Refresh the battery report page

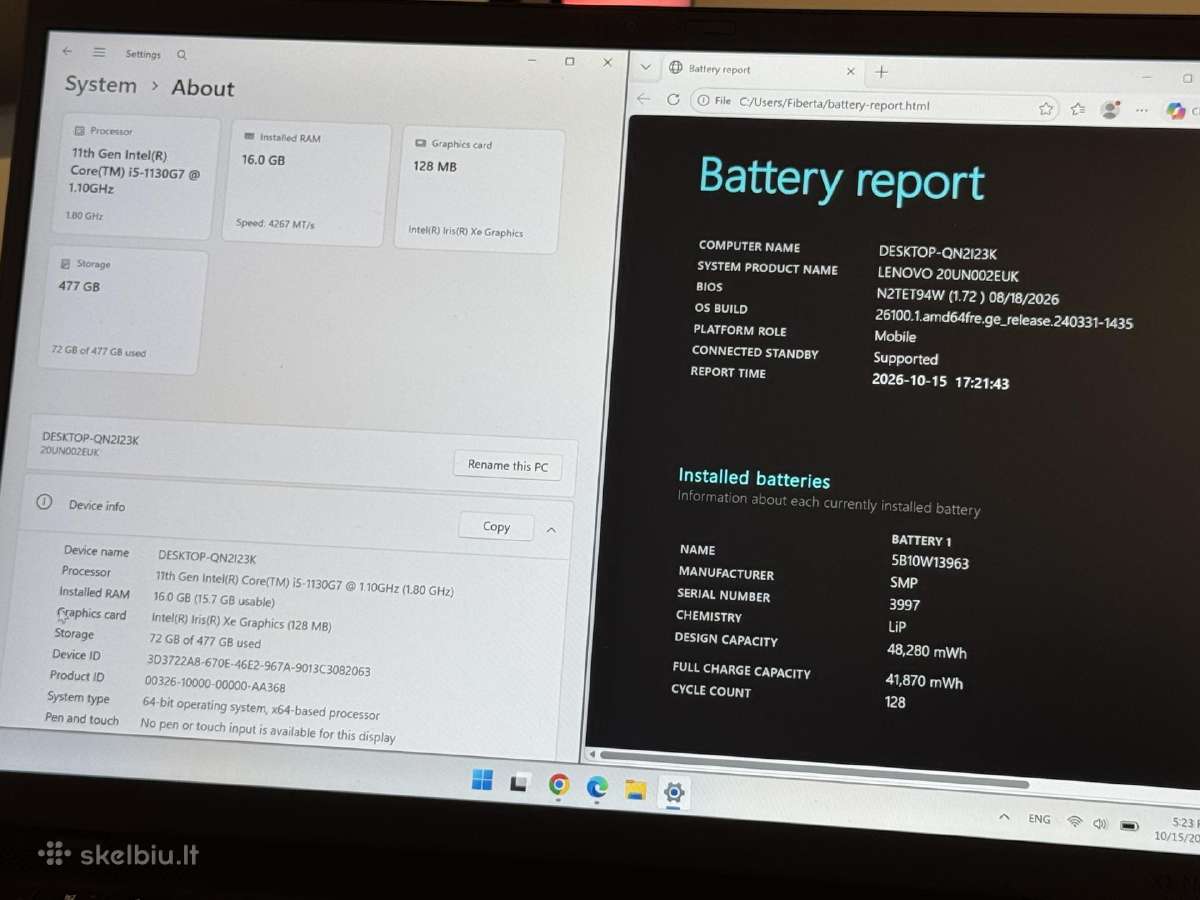tap(673, 100)
